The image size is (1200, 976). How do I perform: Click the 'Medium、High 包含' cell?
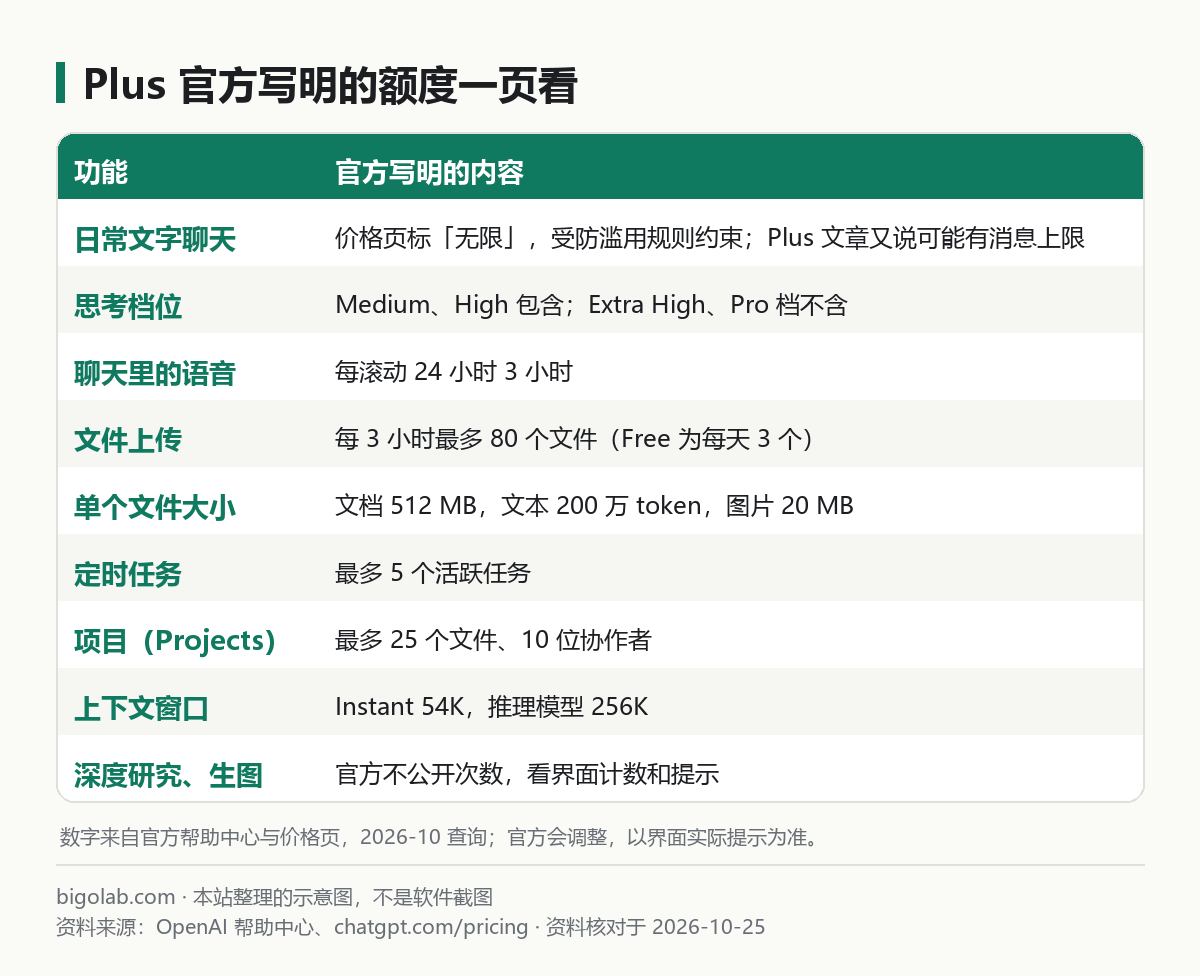591,305
